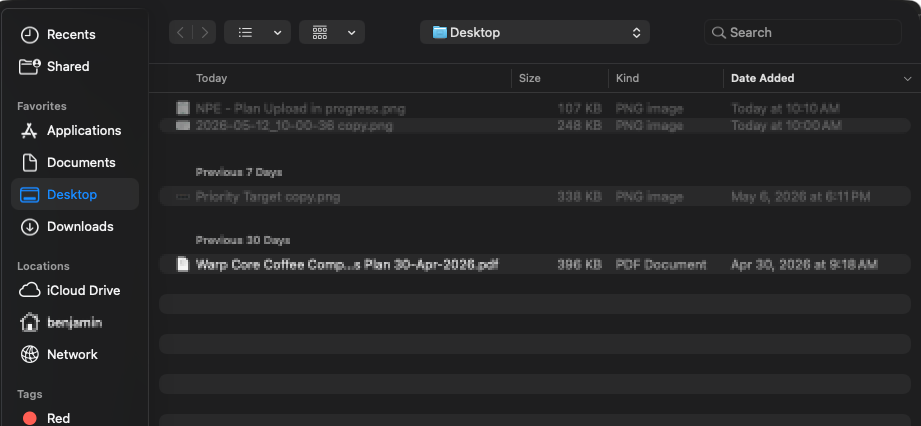Go forward with the right arrow
Viewport: 921px width, 426px height.
[x=204, y=32]
